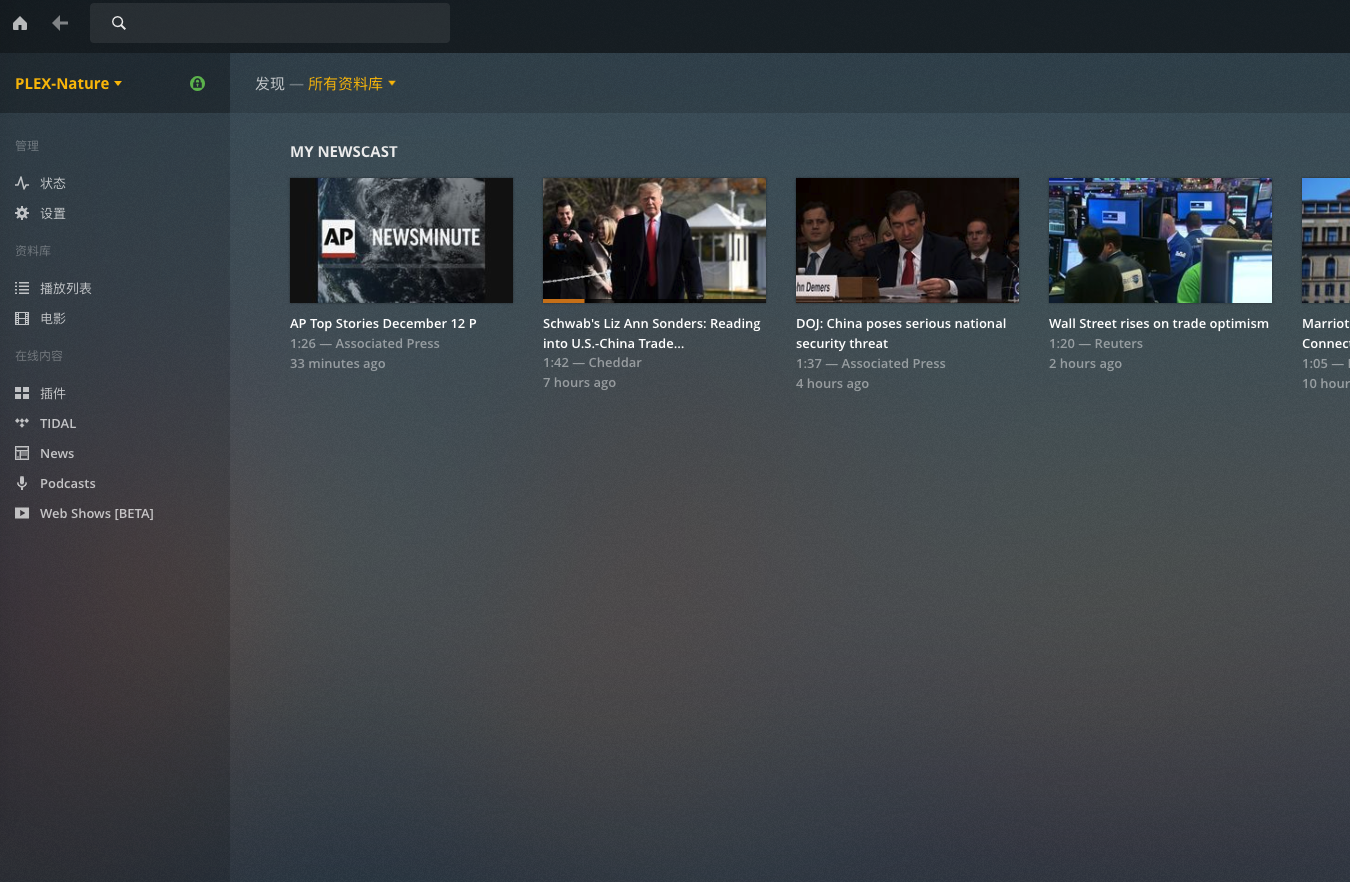1350x882 pixels.
Task: Click the Web Shows play icon
Action: (x=22, y=513)
